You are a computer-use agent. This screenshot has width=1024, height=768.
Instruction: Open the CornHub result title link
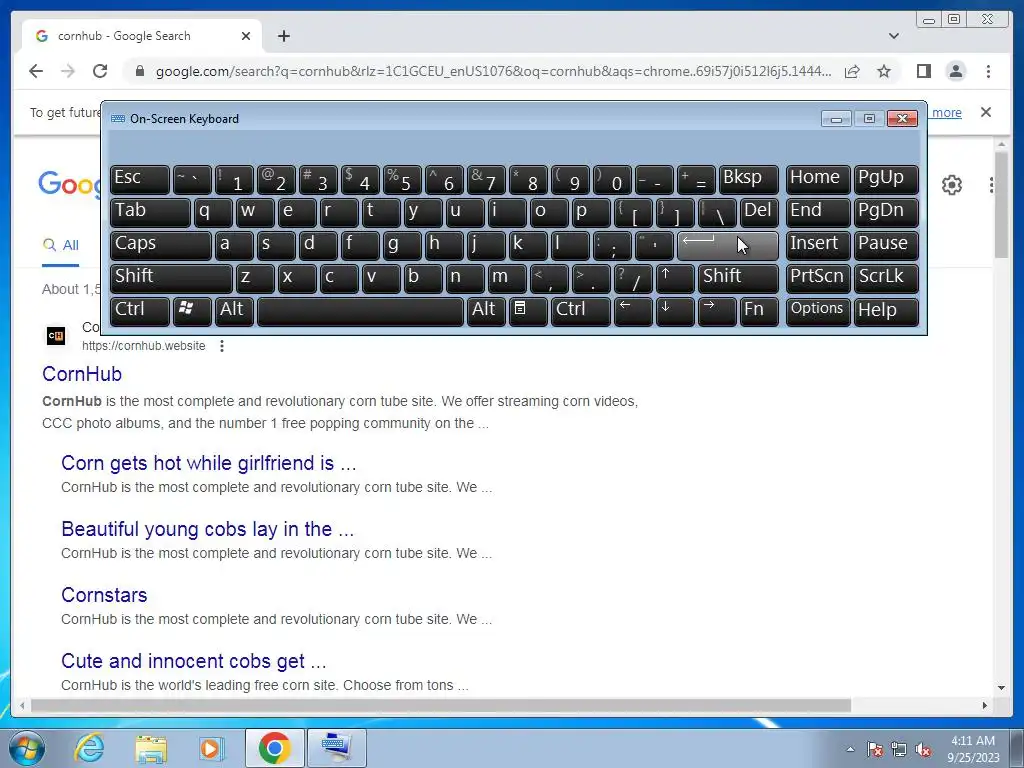tap(82, 374)
